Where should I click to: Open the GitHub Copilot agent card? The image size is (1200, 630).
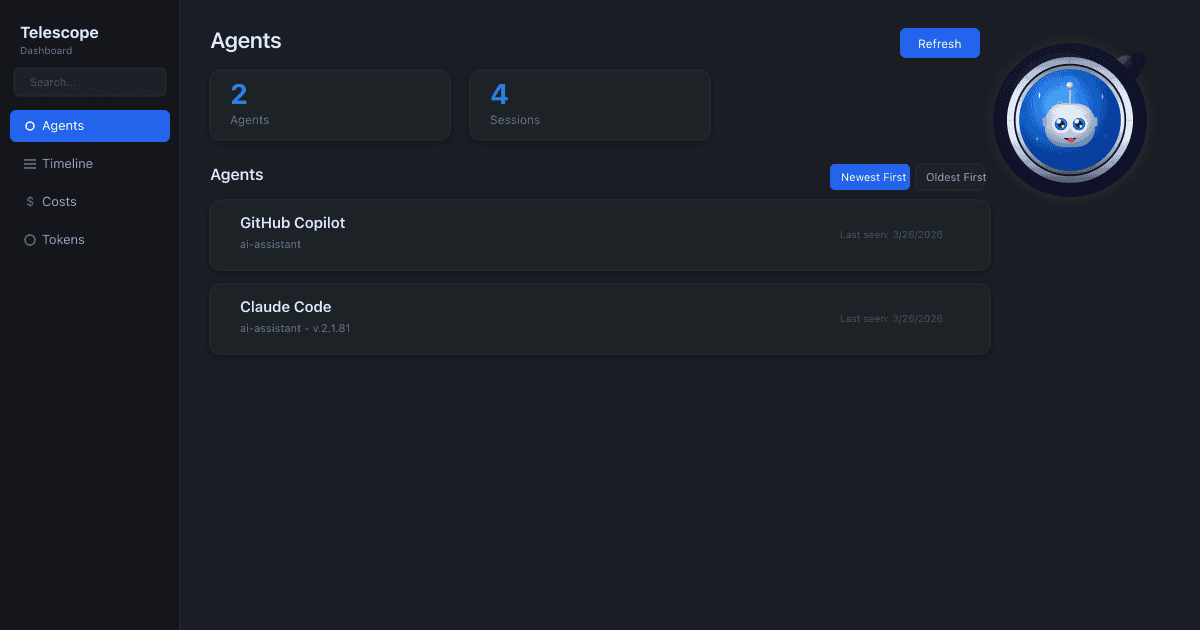(x=599, y=235)
